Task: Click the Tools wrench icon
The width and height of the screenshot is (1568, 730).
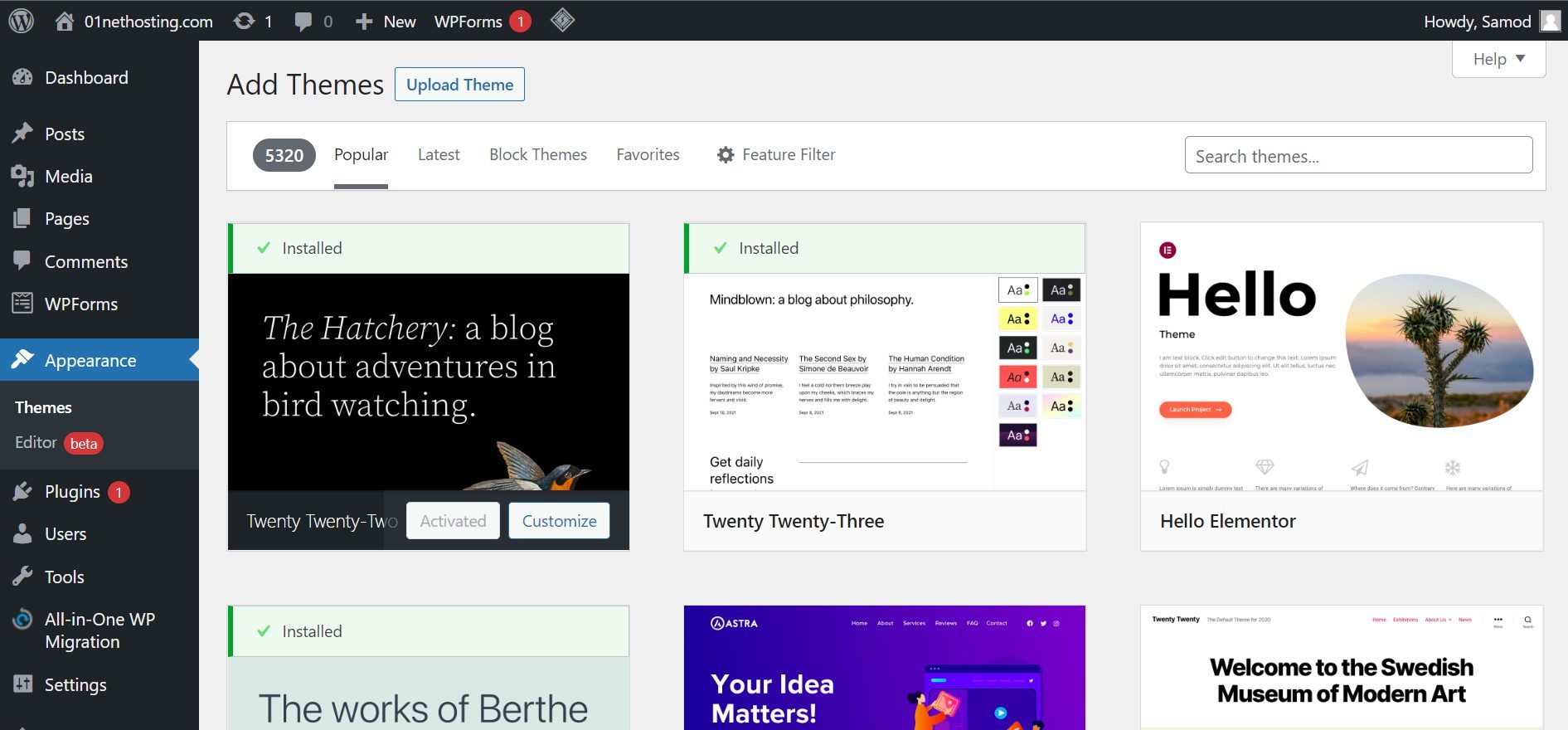Action: tap(23, 576)
